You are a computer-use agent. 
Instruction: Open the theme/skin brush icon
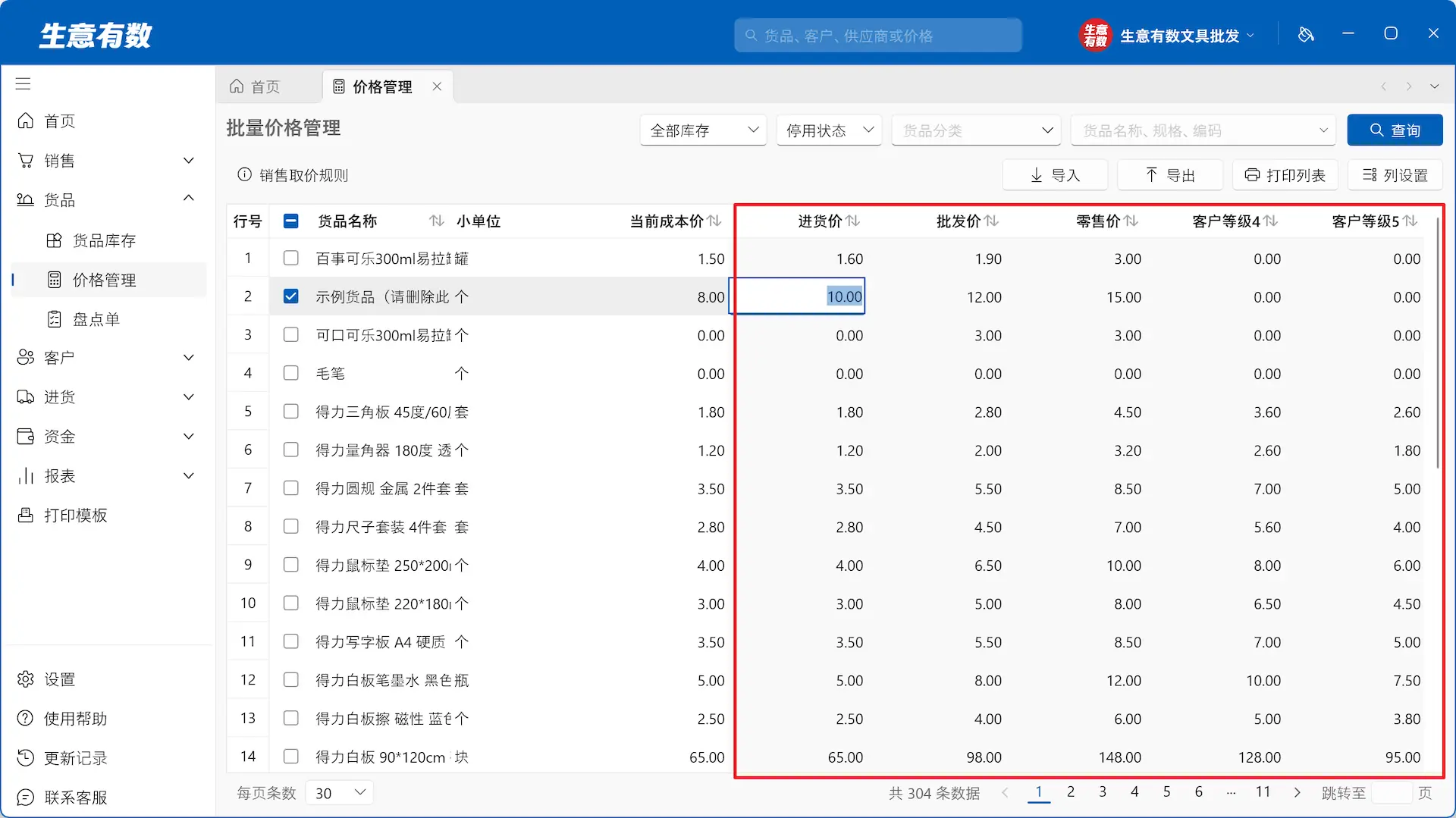1306,35
